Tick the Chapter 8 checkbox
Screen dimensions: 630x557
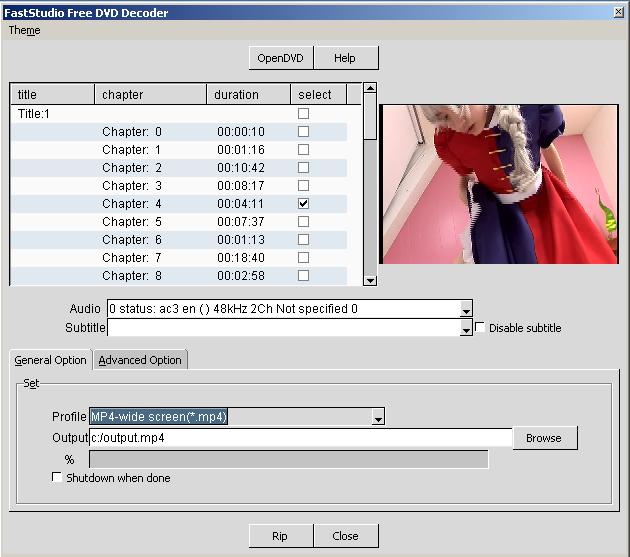tap(303, 276)
